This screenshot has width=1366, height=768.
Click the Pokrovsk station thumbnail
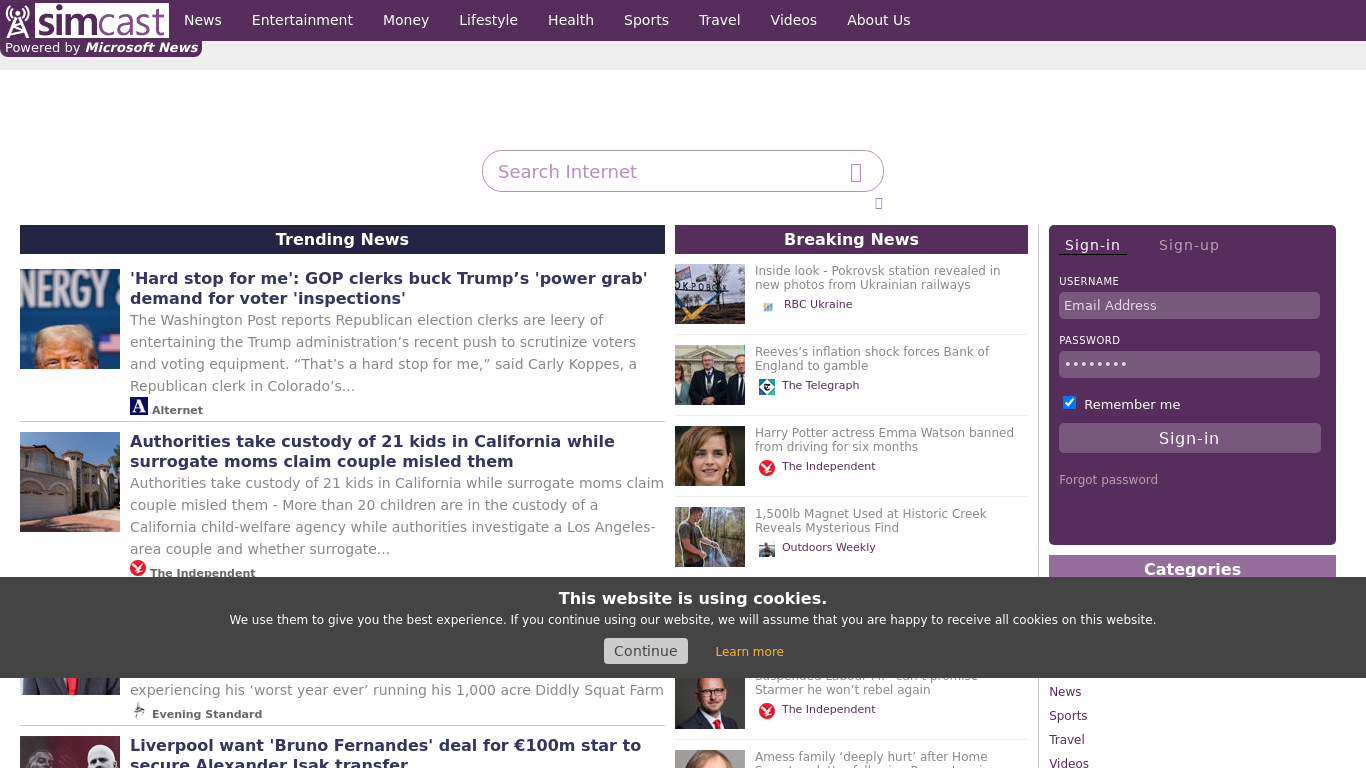coord(710,294)
